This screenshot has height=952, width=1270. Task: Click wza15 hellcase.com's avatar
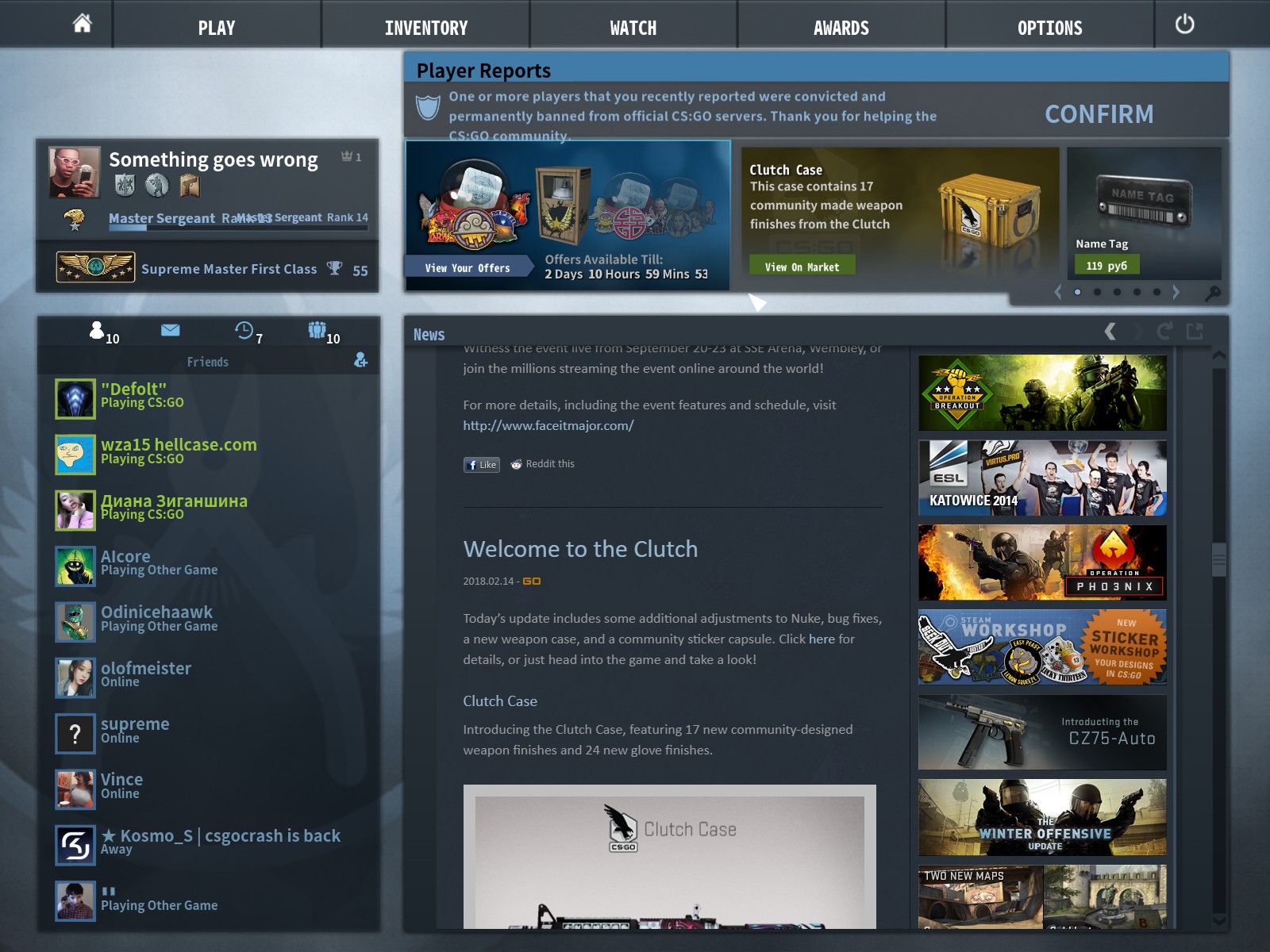pyautogui.click(x=75, y=455)
